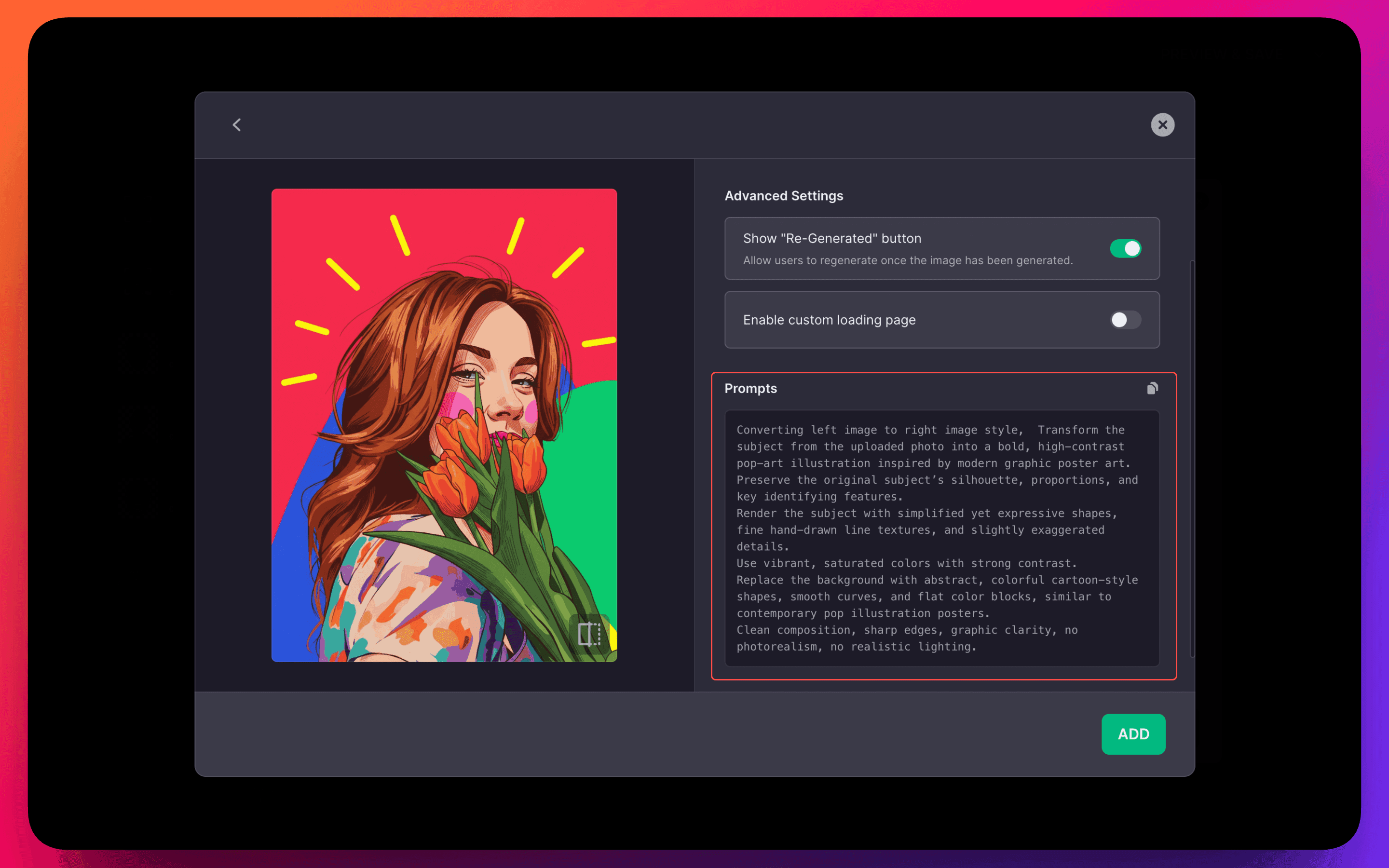Viewport: 1389px width, 868px height.
Task: Click the before/after compare icon on image
Action: coord(589,634)
